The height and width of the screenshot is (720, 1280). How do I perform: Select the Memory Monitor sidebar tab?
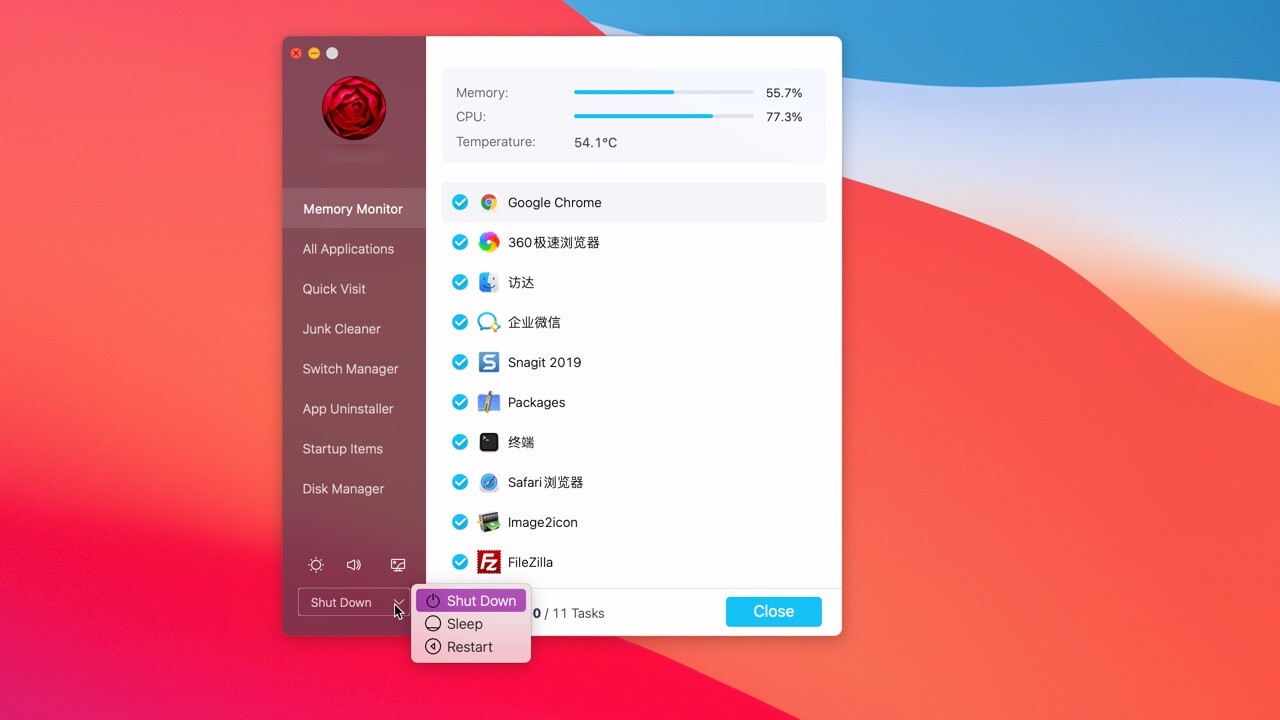coord(354,209)
